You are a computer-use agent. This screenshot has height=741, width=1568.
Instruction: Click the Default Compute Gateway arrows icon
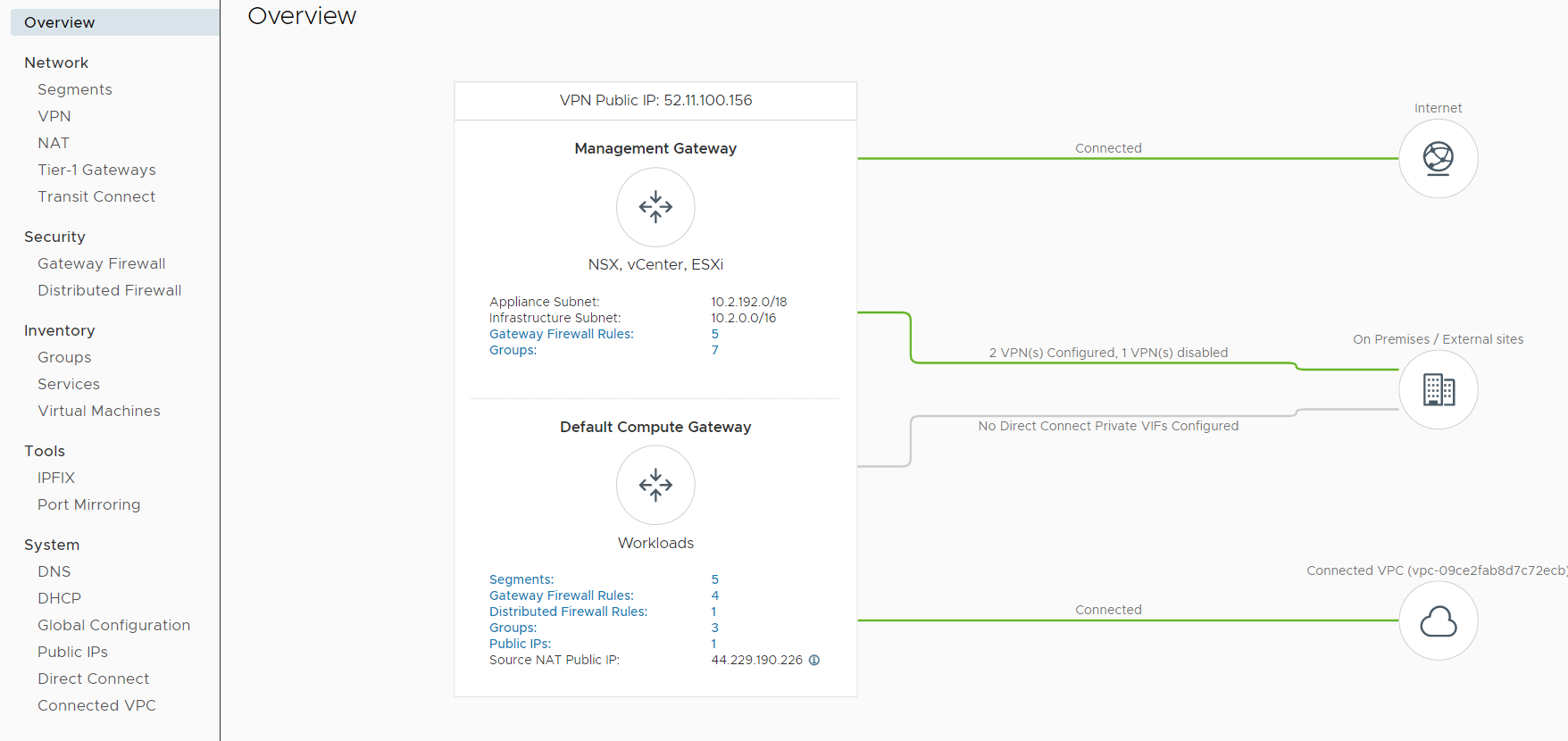pyautogui.click(x=655, y=486)
